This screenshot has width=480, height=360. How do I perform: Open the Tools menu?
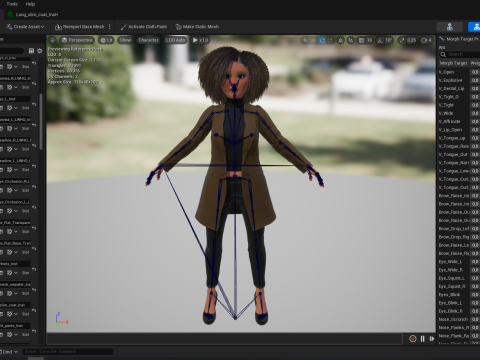coord(12,4)
